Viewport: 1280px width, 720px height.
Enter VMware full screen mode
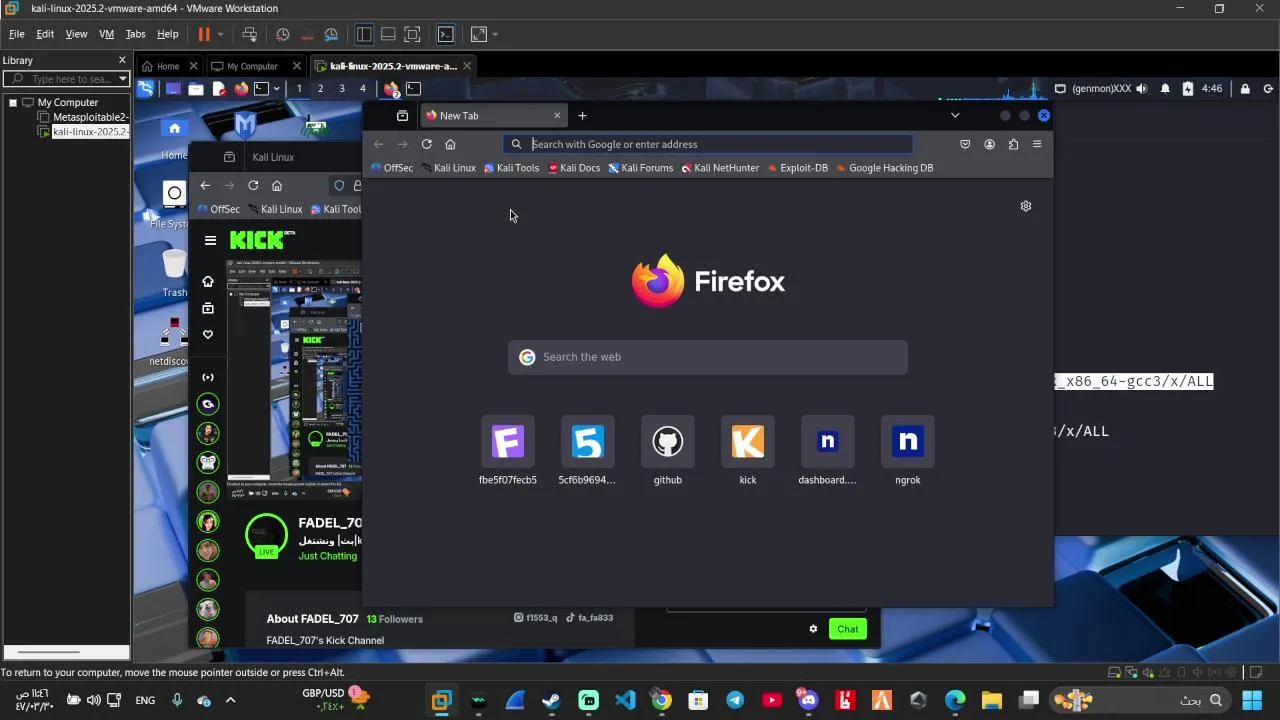[x=412, y=34]
